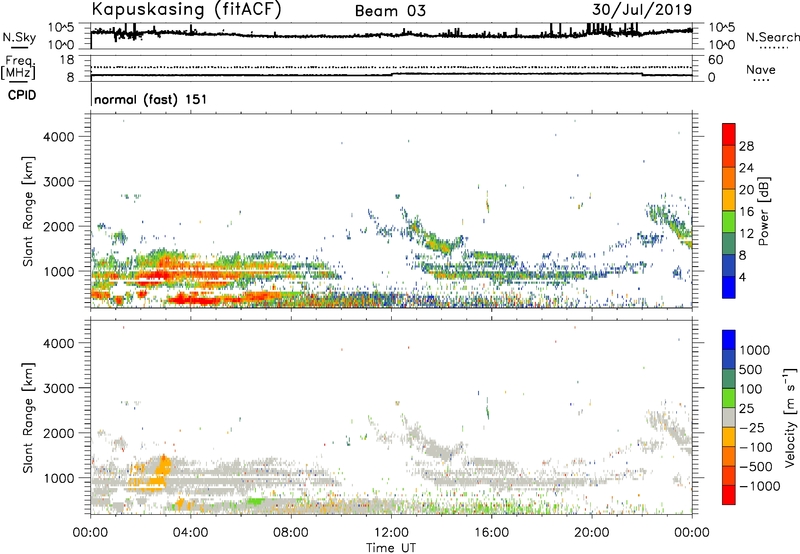Image resolution: width=800 pixels, height=554 pixels.
Task: Click the '-1000' velocity colorbar label
Action: pos(760,486)
